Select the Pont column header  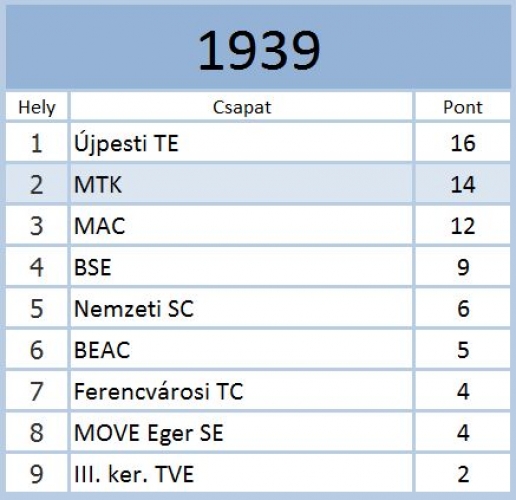[x=463, y=107]
